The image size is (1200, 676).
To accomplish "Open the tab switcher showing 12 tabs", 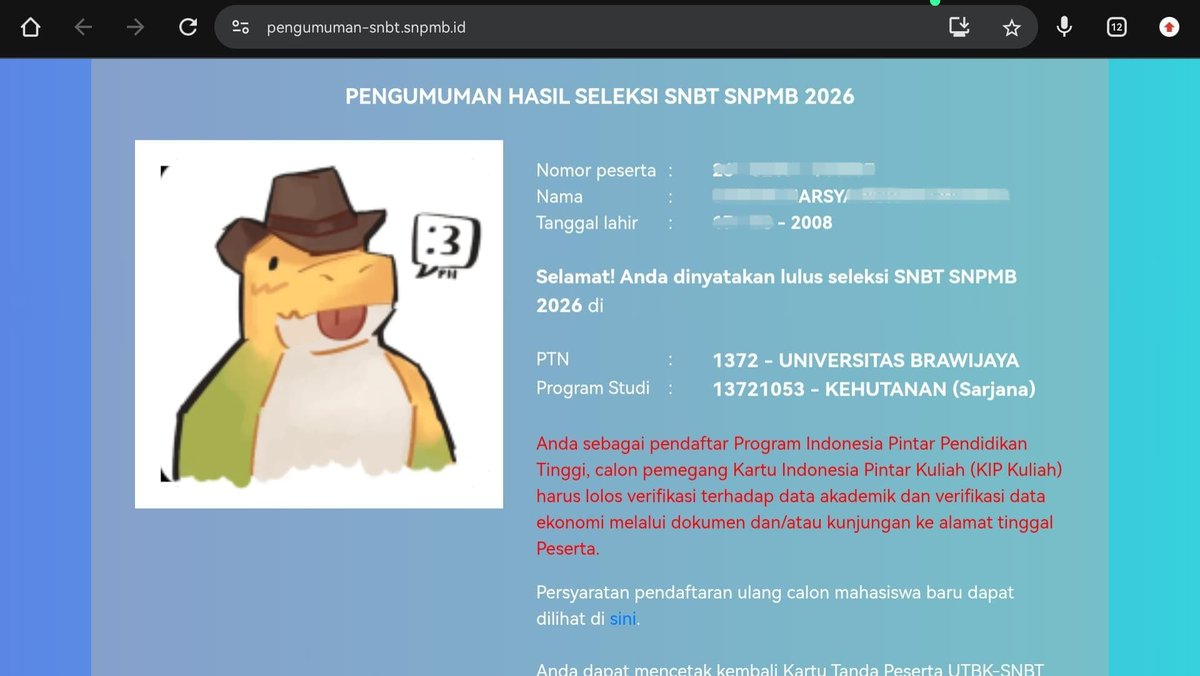I will click(1117, 28).
